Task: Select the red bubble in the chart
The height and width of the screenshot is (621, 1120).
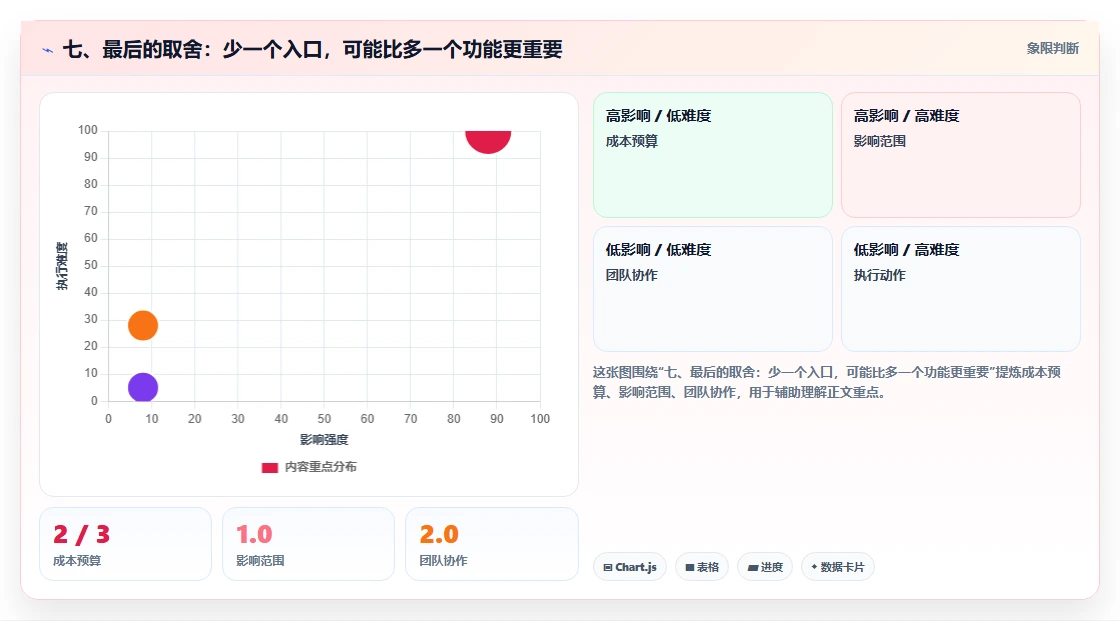Action: tap(489, 141)
